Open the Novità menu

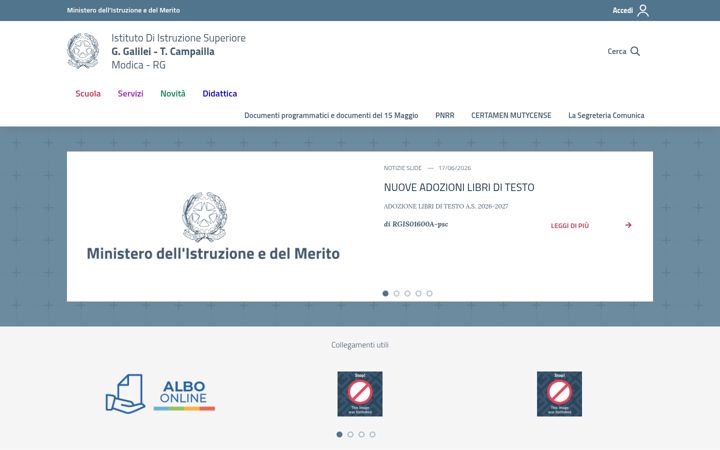click(x=173, y=93)
